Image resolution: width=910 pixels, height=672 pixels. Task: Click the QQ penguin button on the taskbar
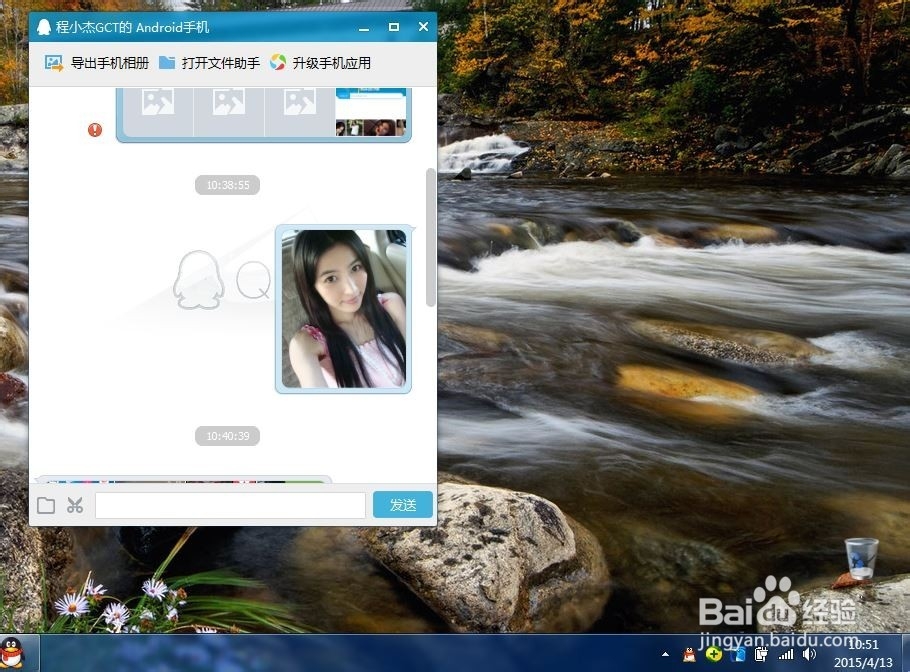tap(12, 653)
